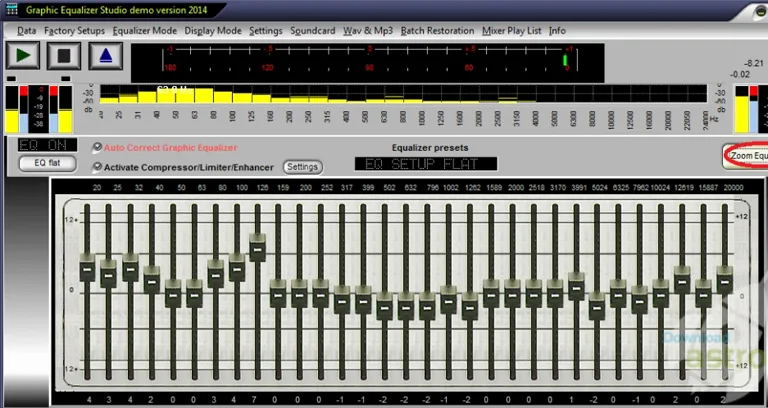Open compressor Settings button
This screenshot has height=408, width=768.
(303, 167)
